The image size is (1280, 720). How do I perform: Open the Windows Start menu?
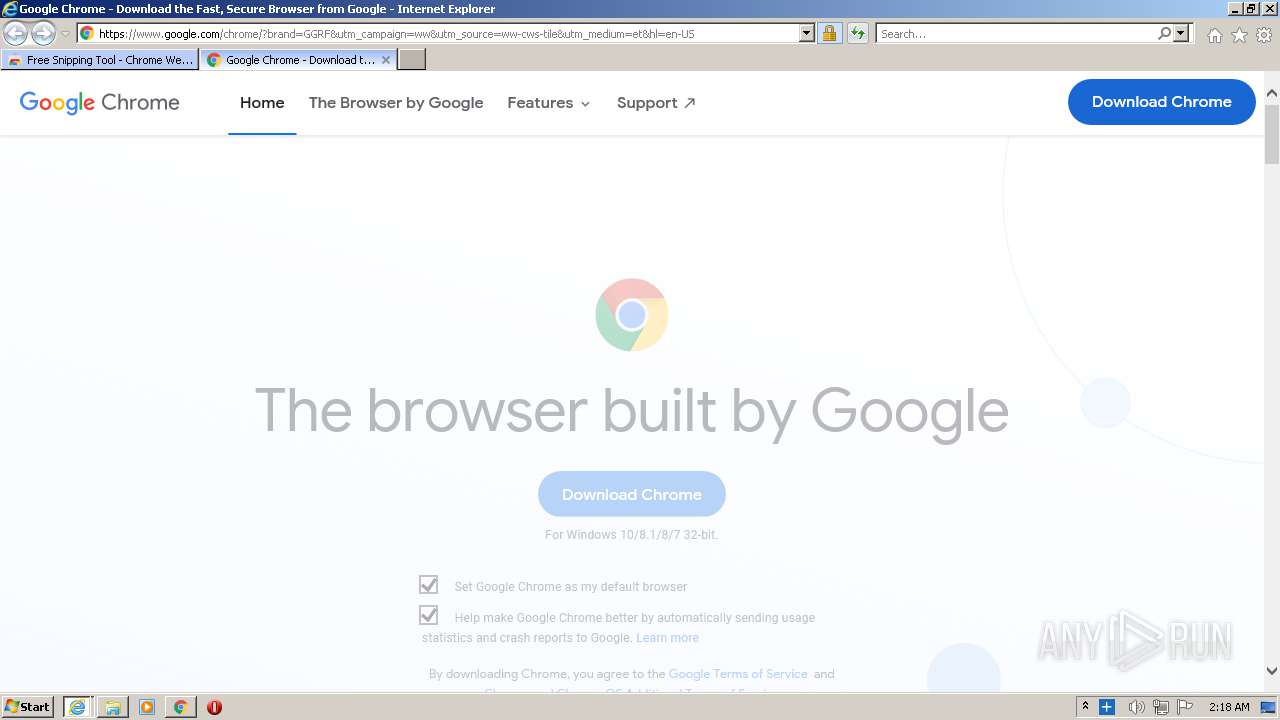(28, 707)
